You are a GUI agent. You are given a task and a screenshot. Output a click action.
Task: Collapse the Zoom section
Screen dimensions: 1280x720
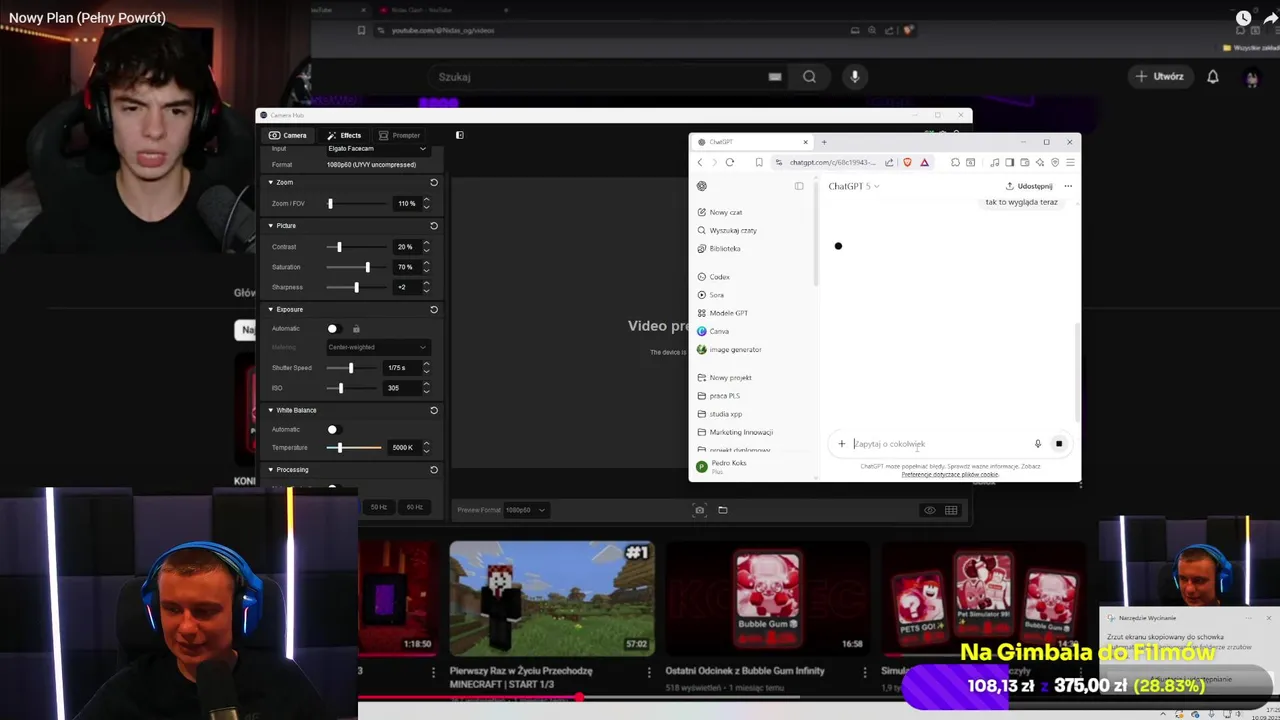[x=270, y=182]
